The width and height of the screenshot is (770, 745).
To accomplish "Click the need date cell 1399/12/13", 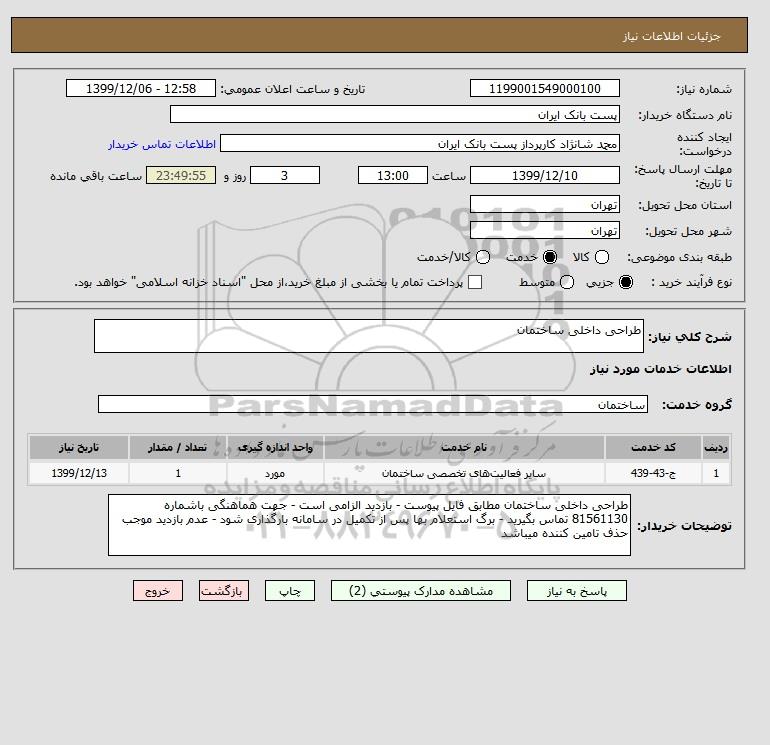I will pyautogui.click(x=79, y=473).
